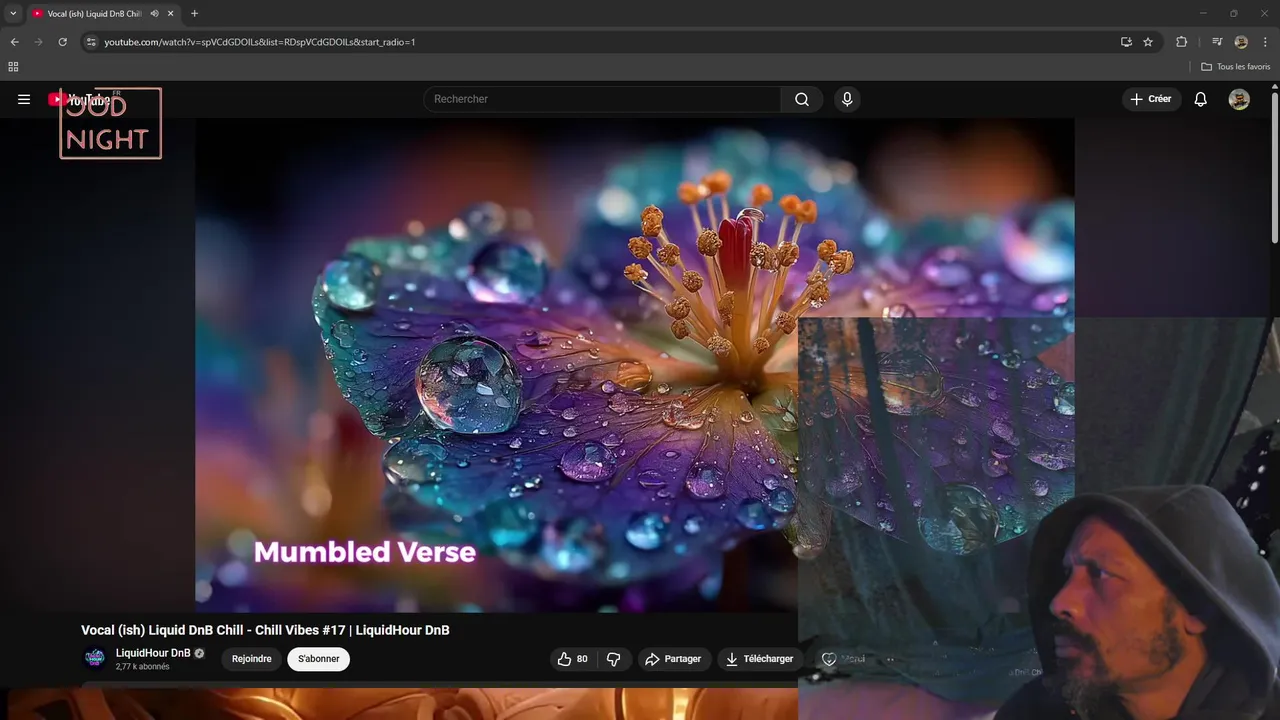The image size is (1280, 720).
Task: Dislike the video with thumbs down
Action: (614, 659)
